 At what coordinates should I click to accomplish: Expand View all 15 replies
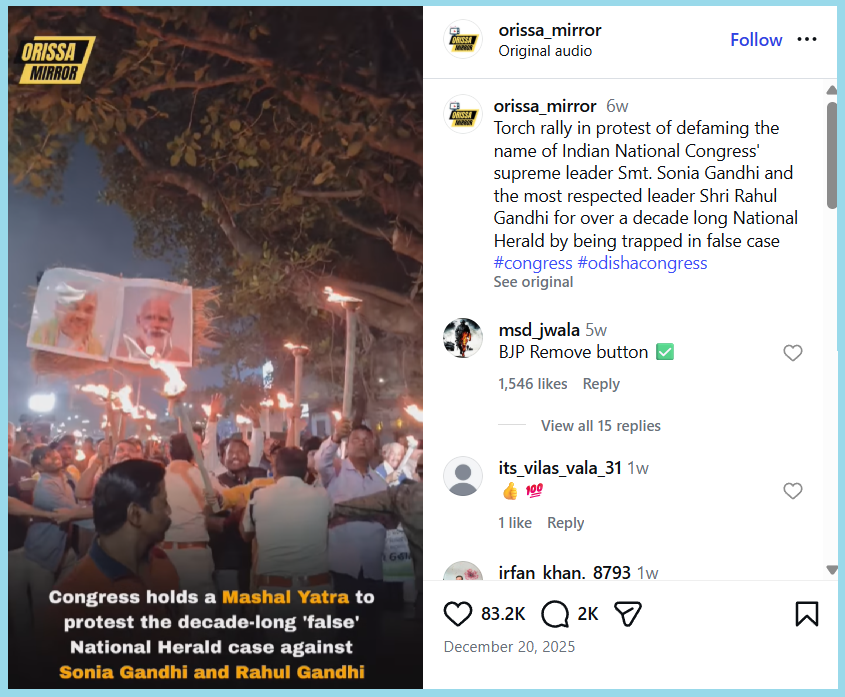(600, 426)
